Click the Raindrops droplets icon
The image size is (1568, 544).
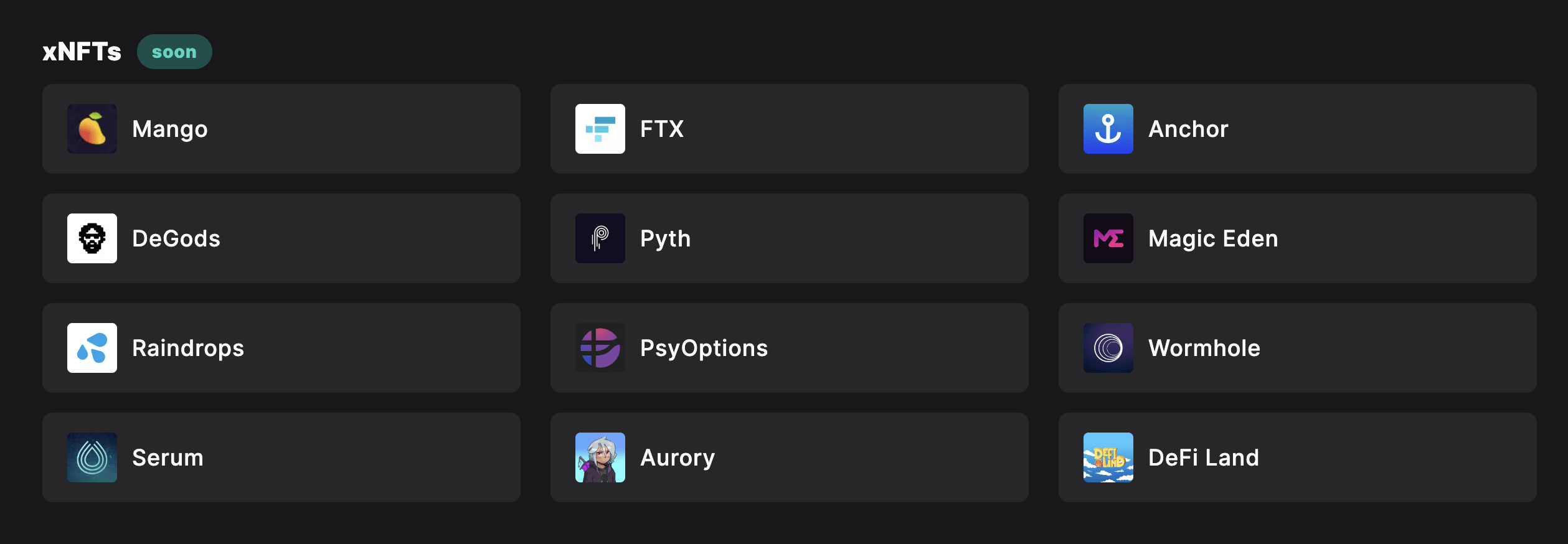point(92,348)
